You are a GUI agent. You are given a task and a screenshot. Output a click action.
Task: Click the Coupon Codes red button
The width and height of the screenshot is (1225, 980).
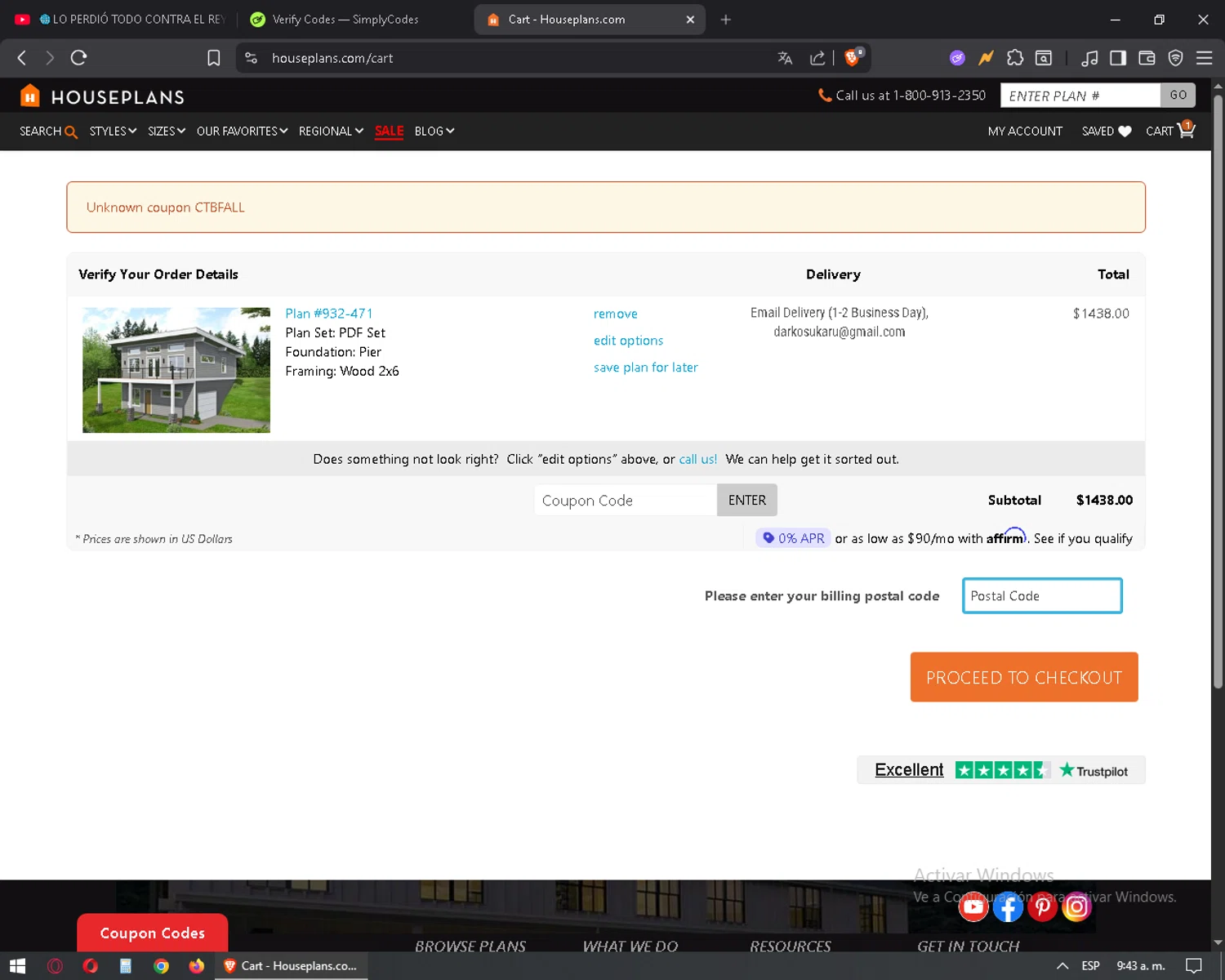153,933
